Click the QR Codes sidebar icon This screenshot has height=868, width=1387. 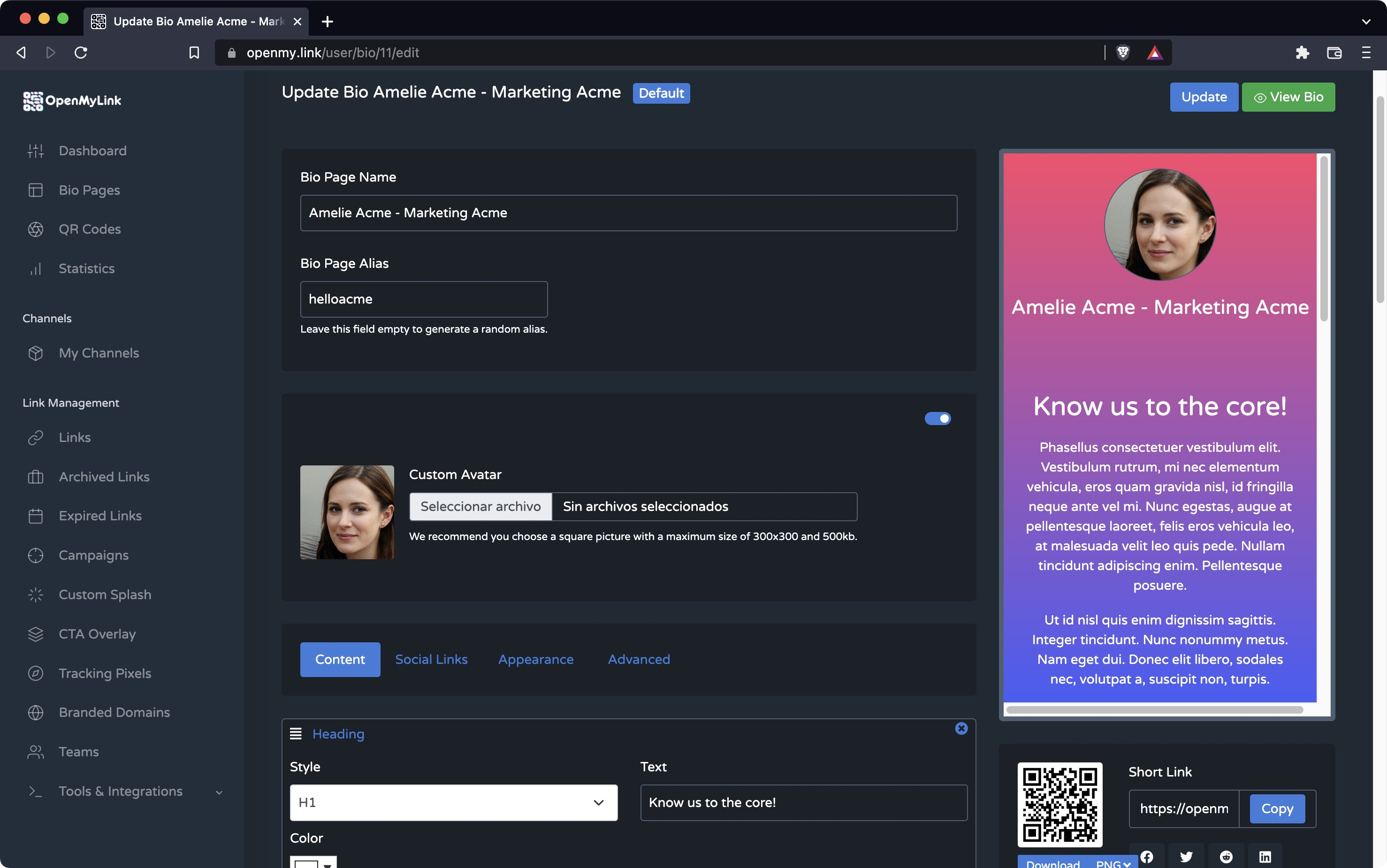[36, 229]
